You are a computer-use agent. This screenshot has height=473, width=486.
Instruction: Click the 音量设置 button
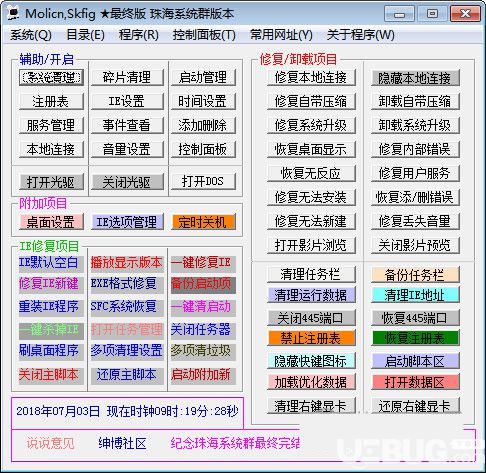pyautogui.click(x=127, y=149)
